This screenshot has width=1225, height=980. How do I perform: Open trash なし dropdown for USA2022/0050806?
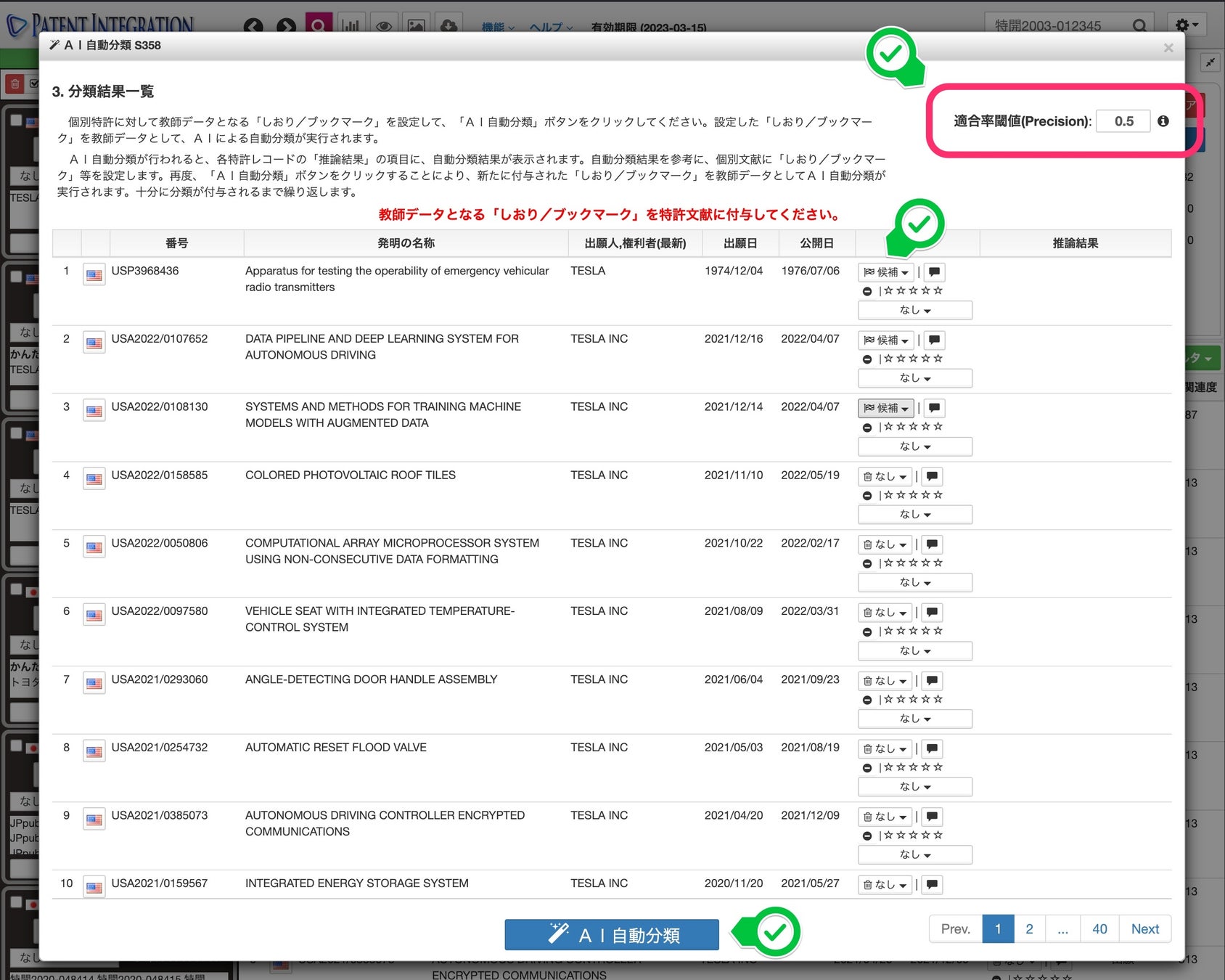(x=885, y=544)
